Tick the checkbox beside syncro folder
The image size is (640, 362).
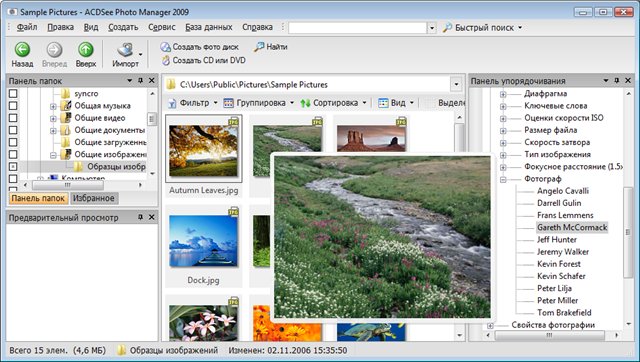click(13, 93)
